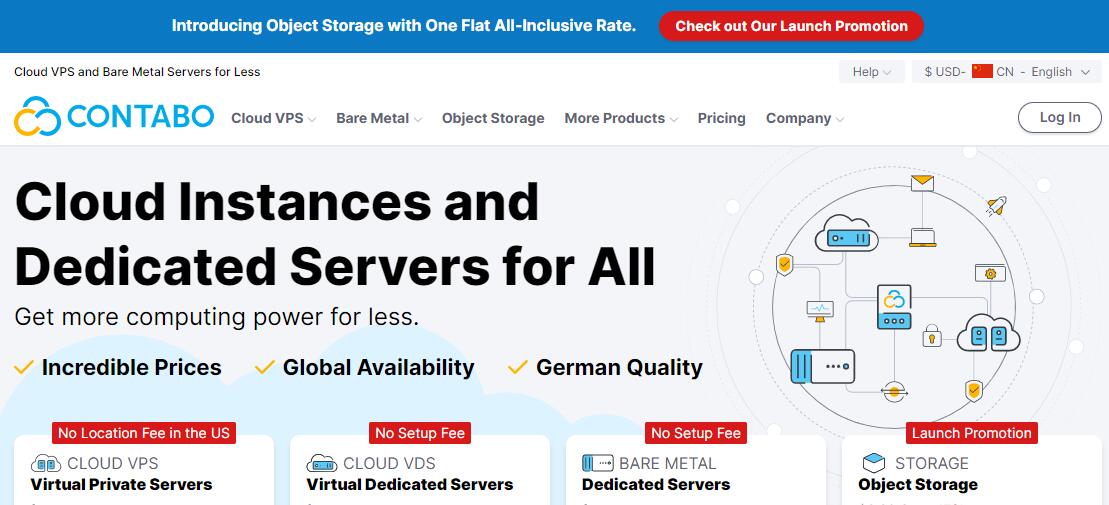Click the Introducing Object Storage banner text
The height and width of the screenshot is (505, 1109).
(404, 26)
